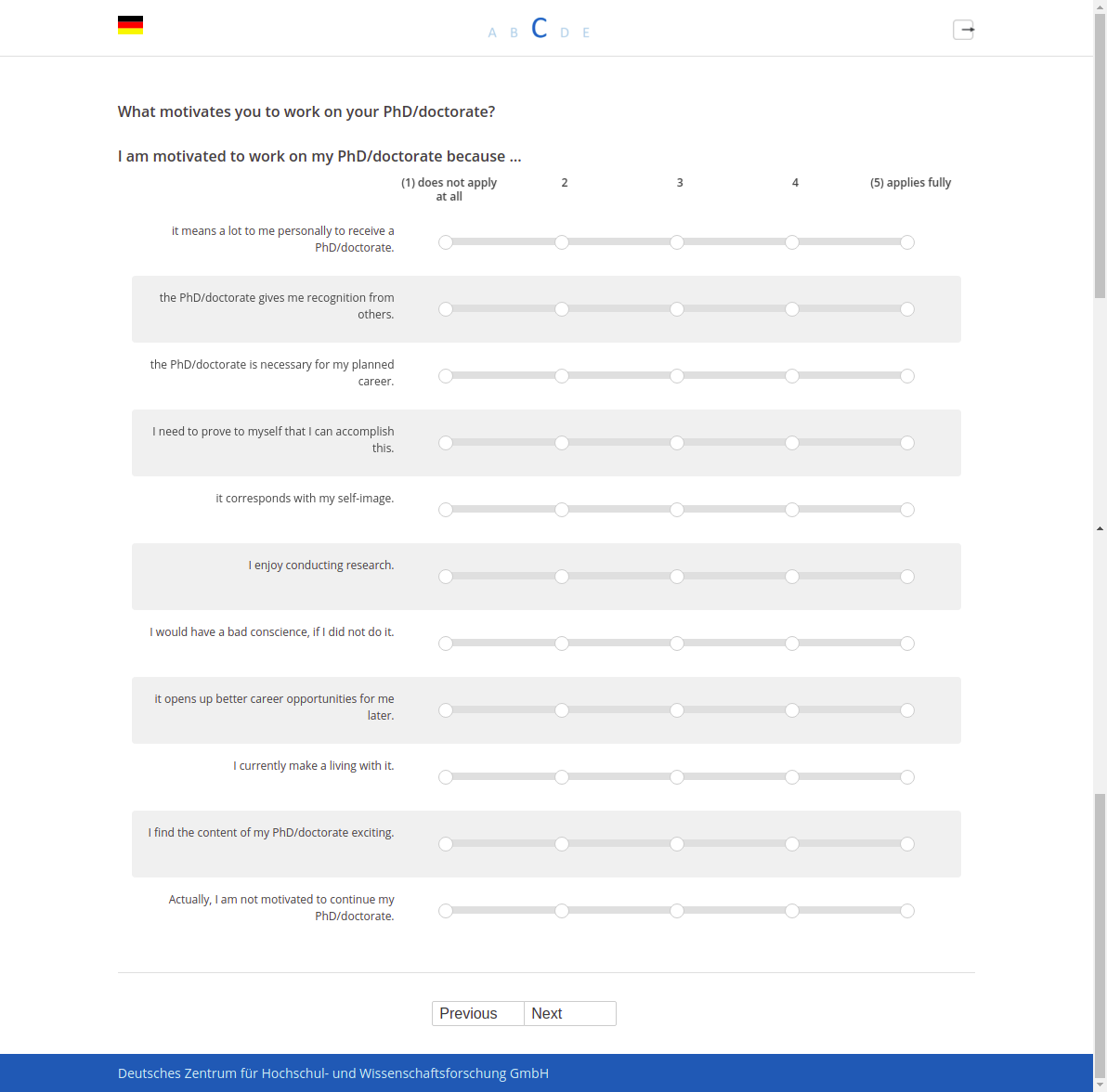Pick 4 for 'corresponds with my self-image'
The width and height of the screenshot is (1107, 1092).
[792, 510]
